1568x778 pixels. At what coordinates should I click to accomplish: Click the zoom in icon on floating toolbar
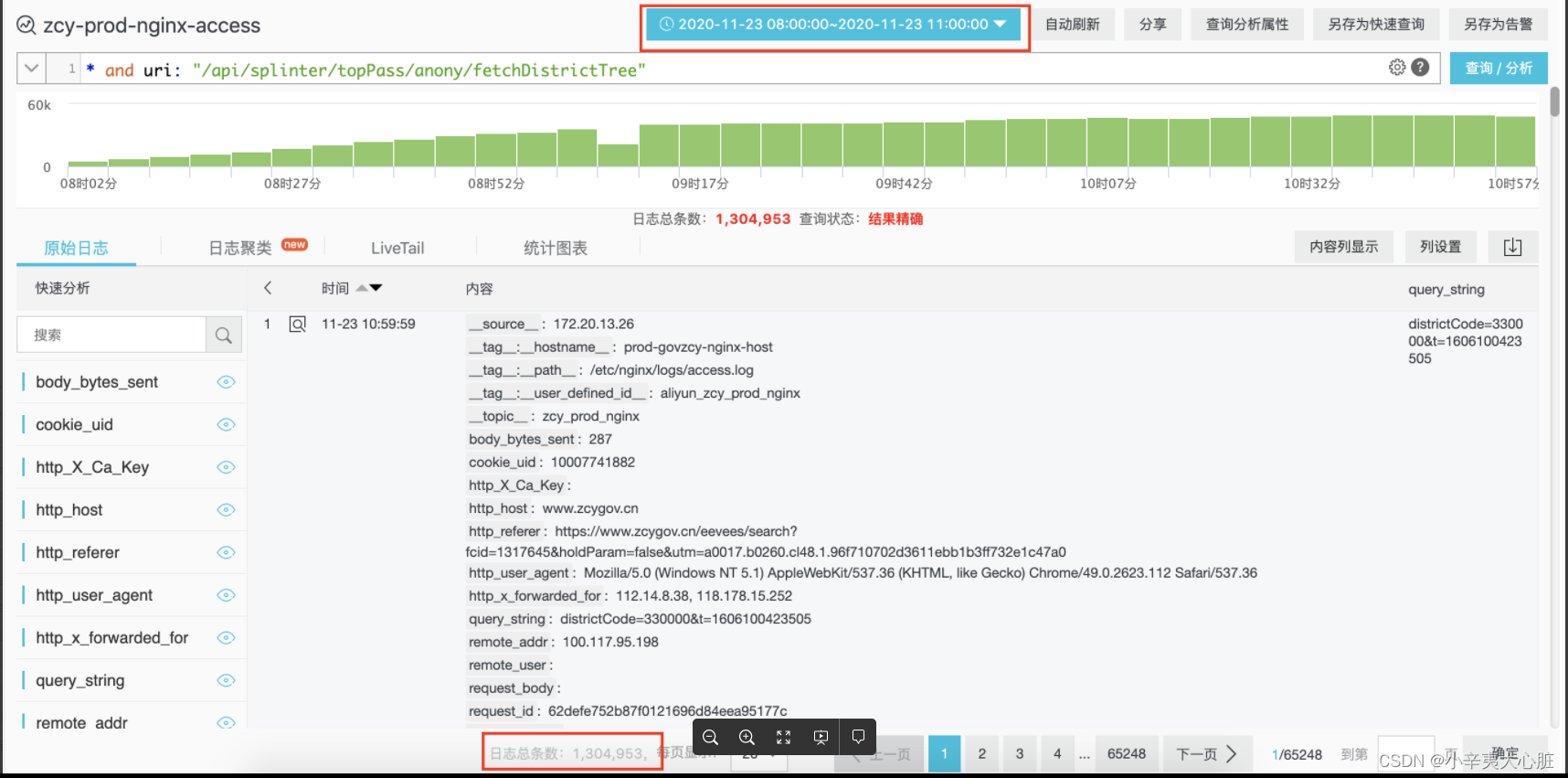(x=747, y=737)
